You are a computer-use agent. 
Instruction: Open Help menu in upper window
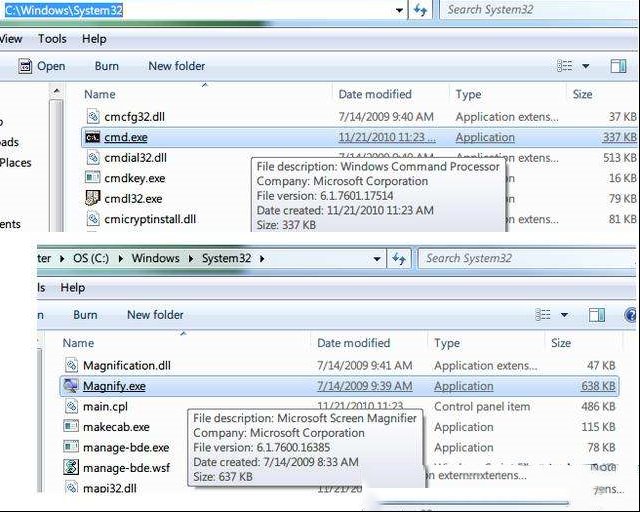point(94,39)
